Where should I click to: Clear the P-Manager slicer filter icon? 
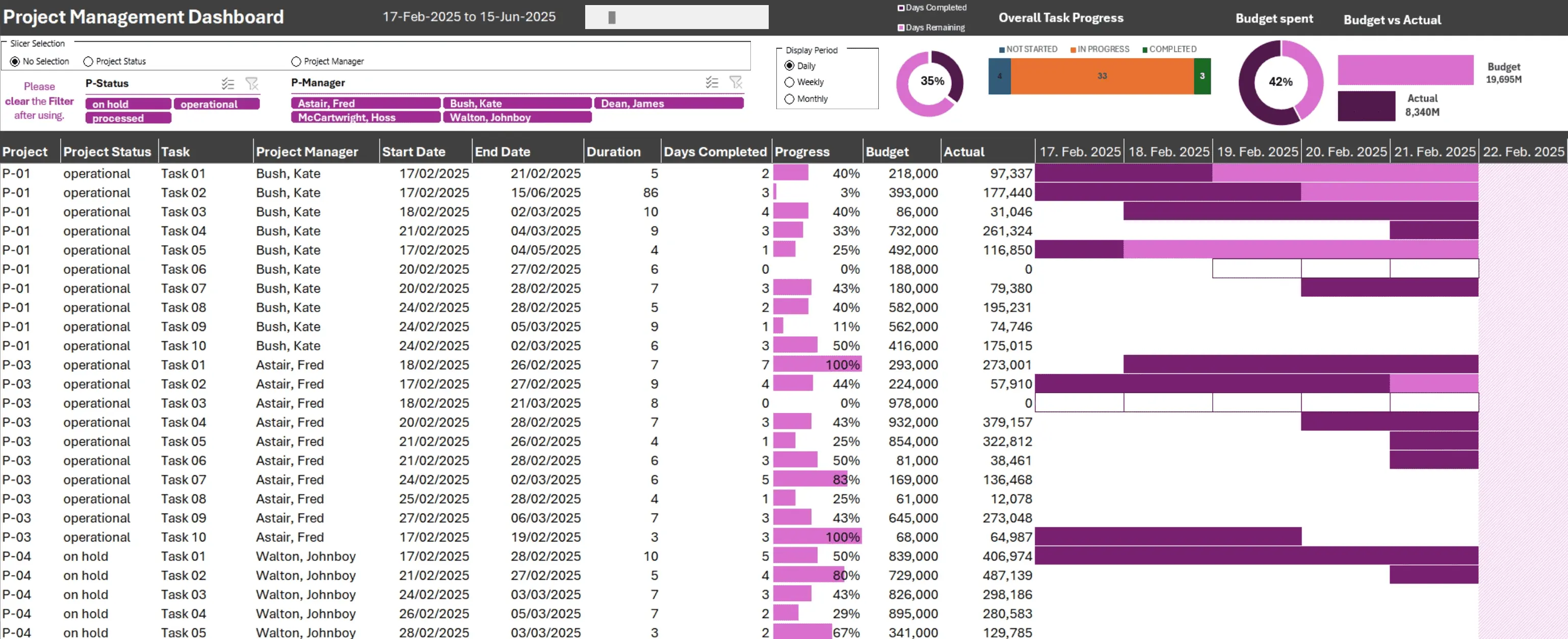pyautogui.click(x=737, y=82)
